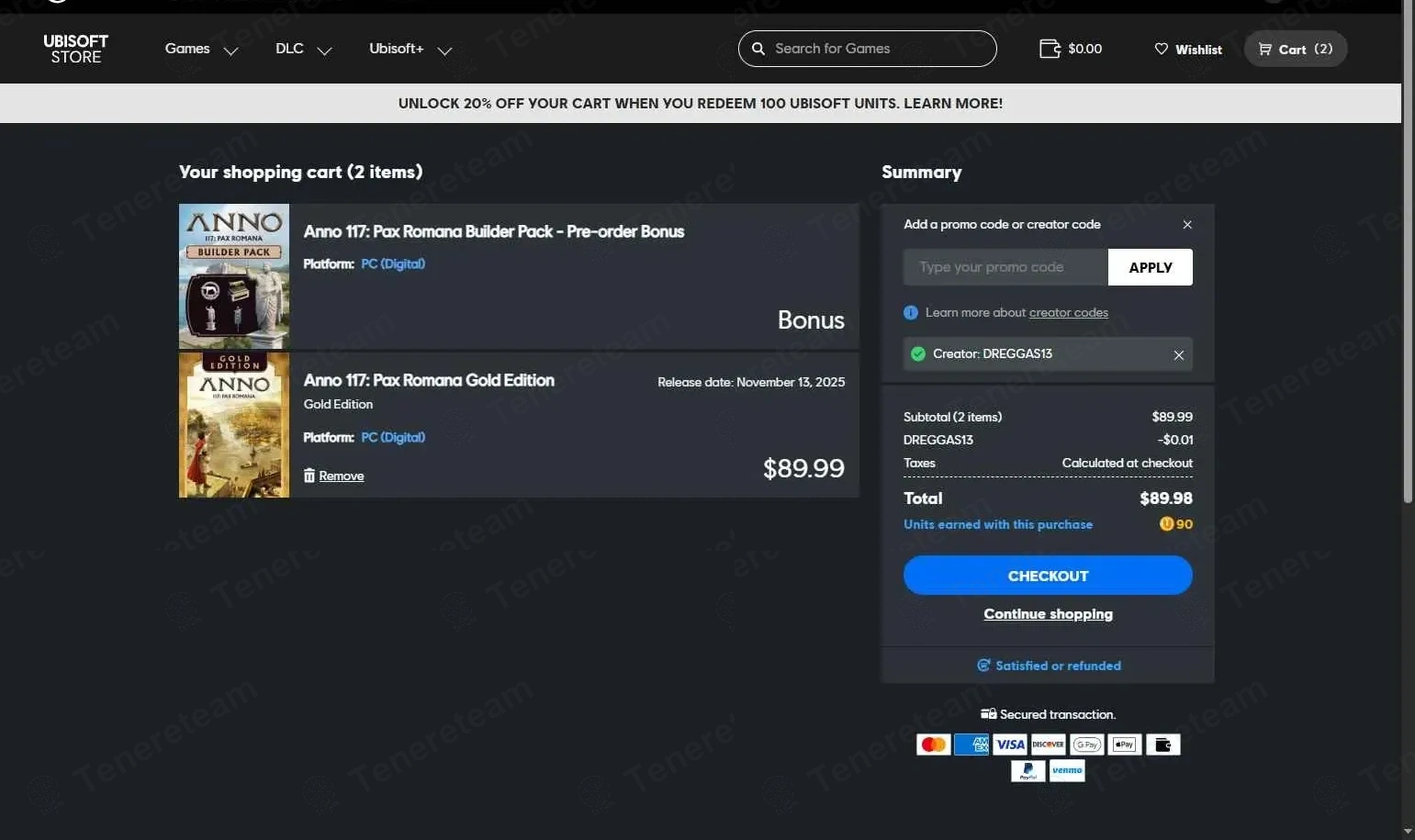Image resolution: width=1415 pixels, height=840 pixels.
Task: Click the Satisfied or refunded icon
Action: pyautogui.click(x=983, y=666)
